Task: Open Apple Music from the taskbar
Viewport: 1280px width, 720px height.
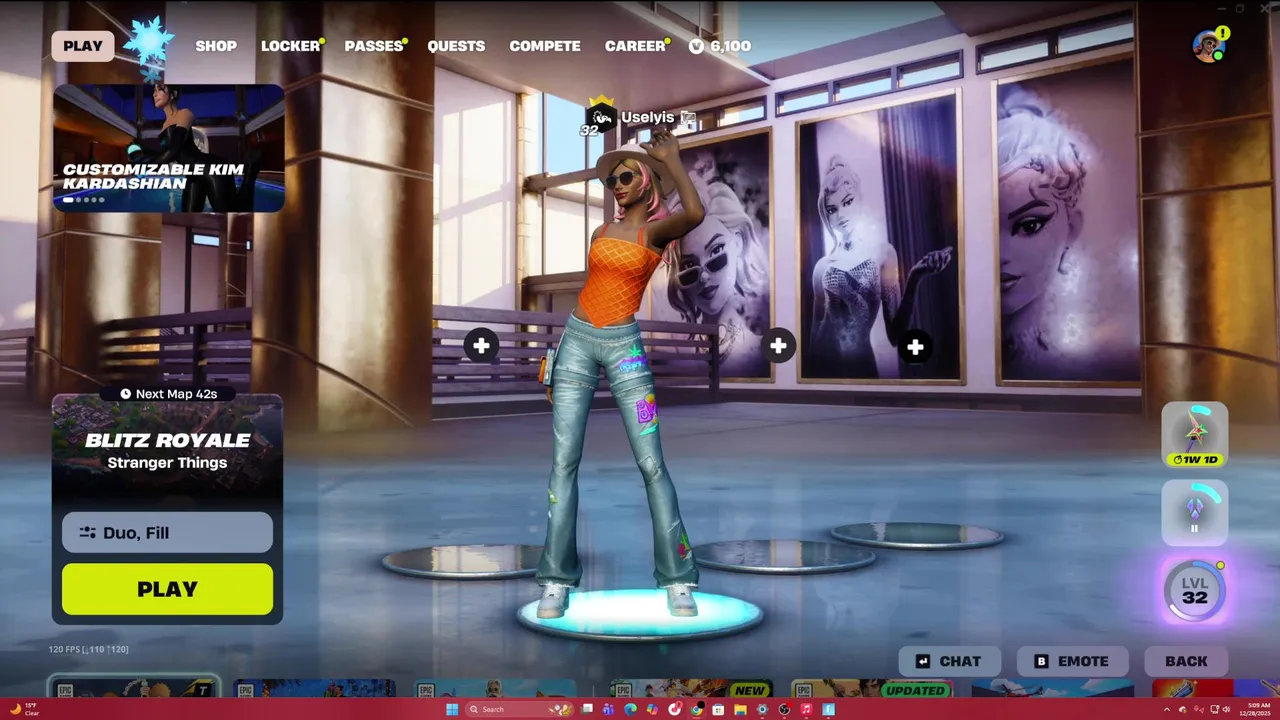Action: click(806, 709)
